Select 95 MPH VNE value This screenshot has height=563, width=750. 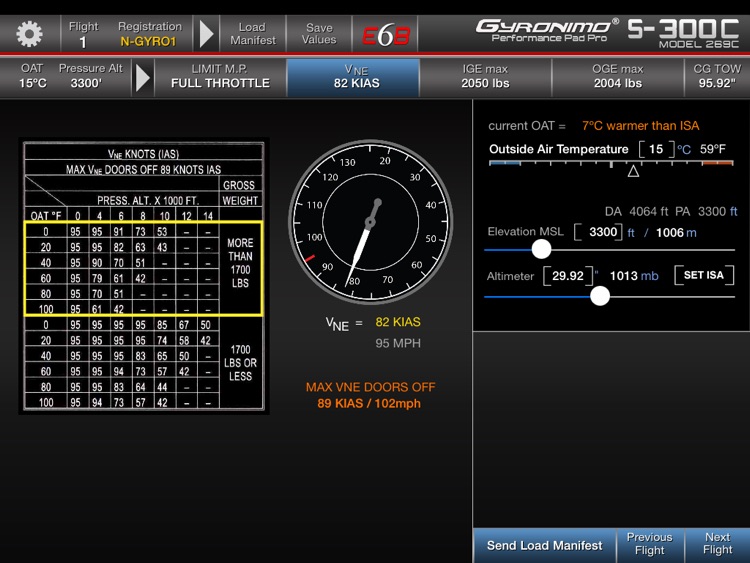pyautogui.click(x=398, y=343)
